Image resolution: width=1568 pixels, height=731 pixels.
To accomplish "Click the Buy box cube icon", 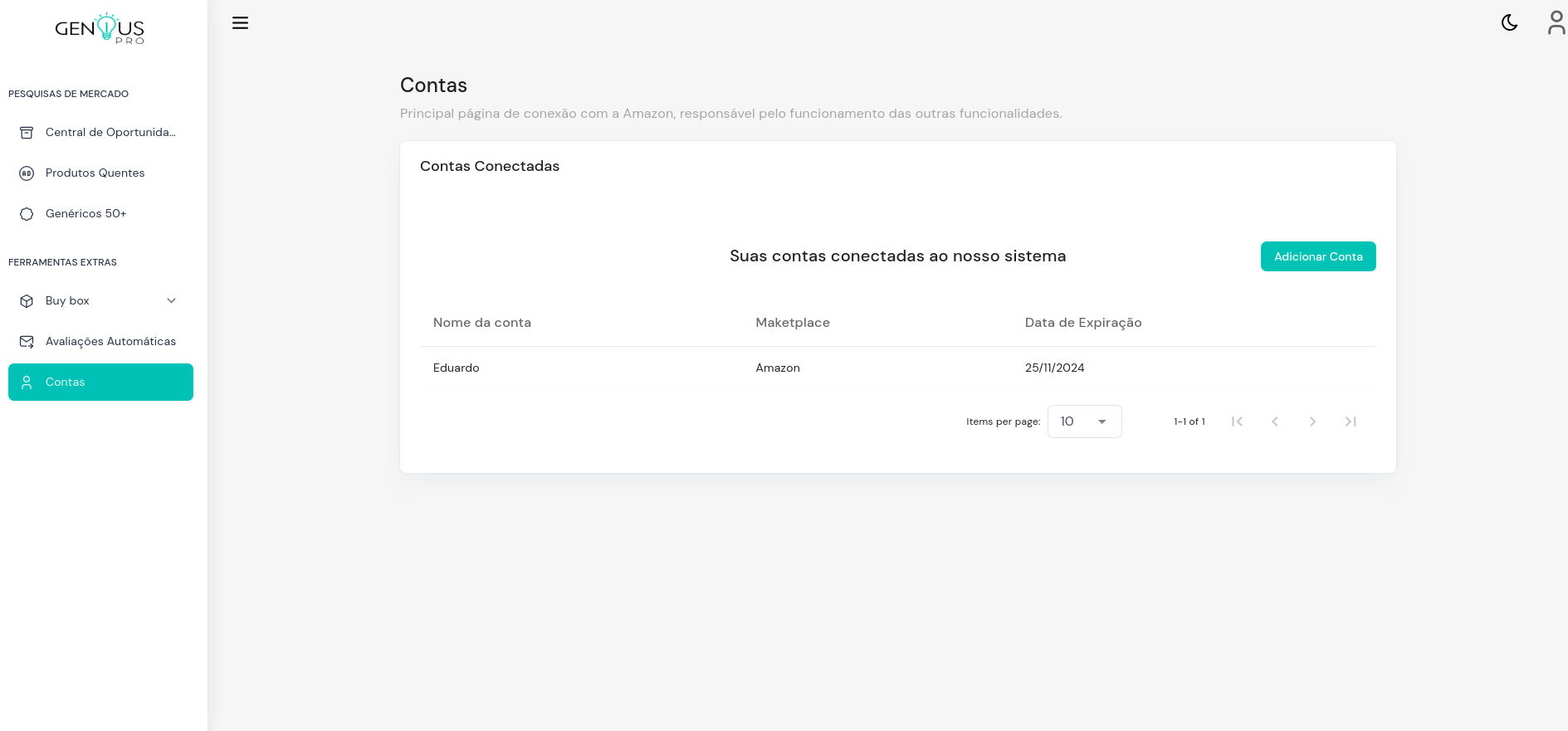I will tap(27, 301).
